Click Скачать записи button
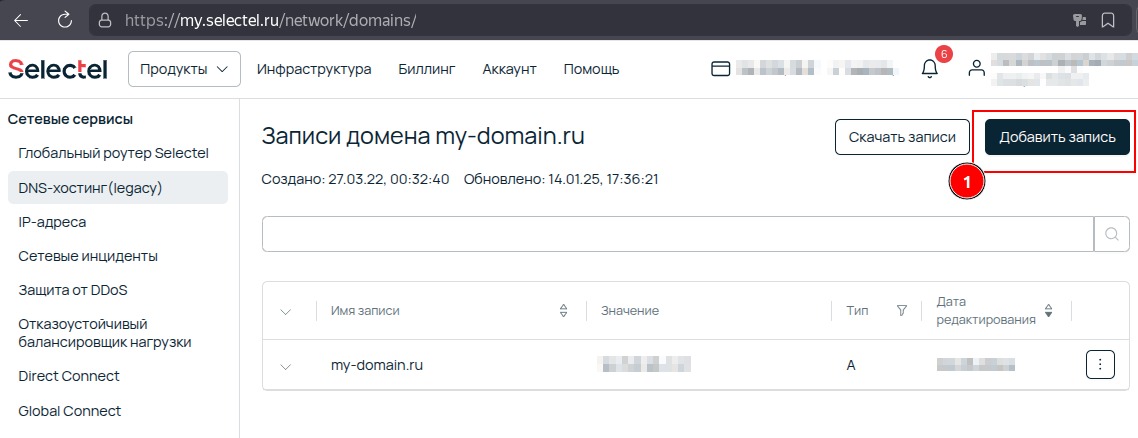 coord(902,138)
